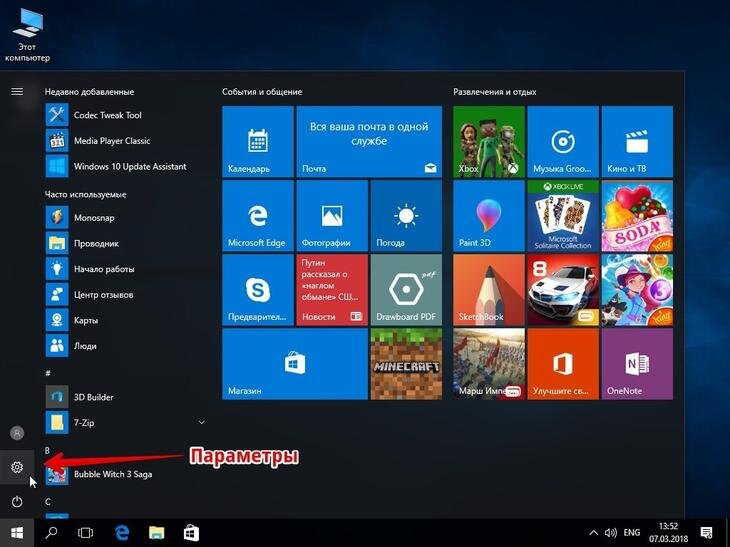Open the clock showing 13:52
Viewport: 730px width, 547px height.
tap(669, 533)
